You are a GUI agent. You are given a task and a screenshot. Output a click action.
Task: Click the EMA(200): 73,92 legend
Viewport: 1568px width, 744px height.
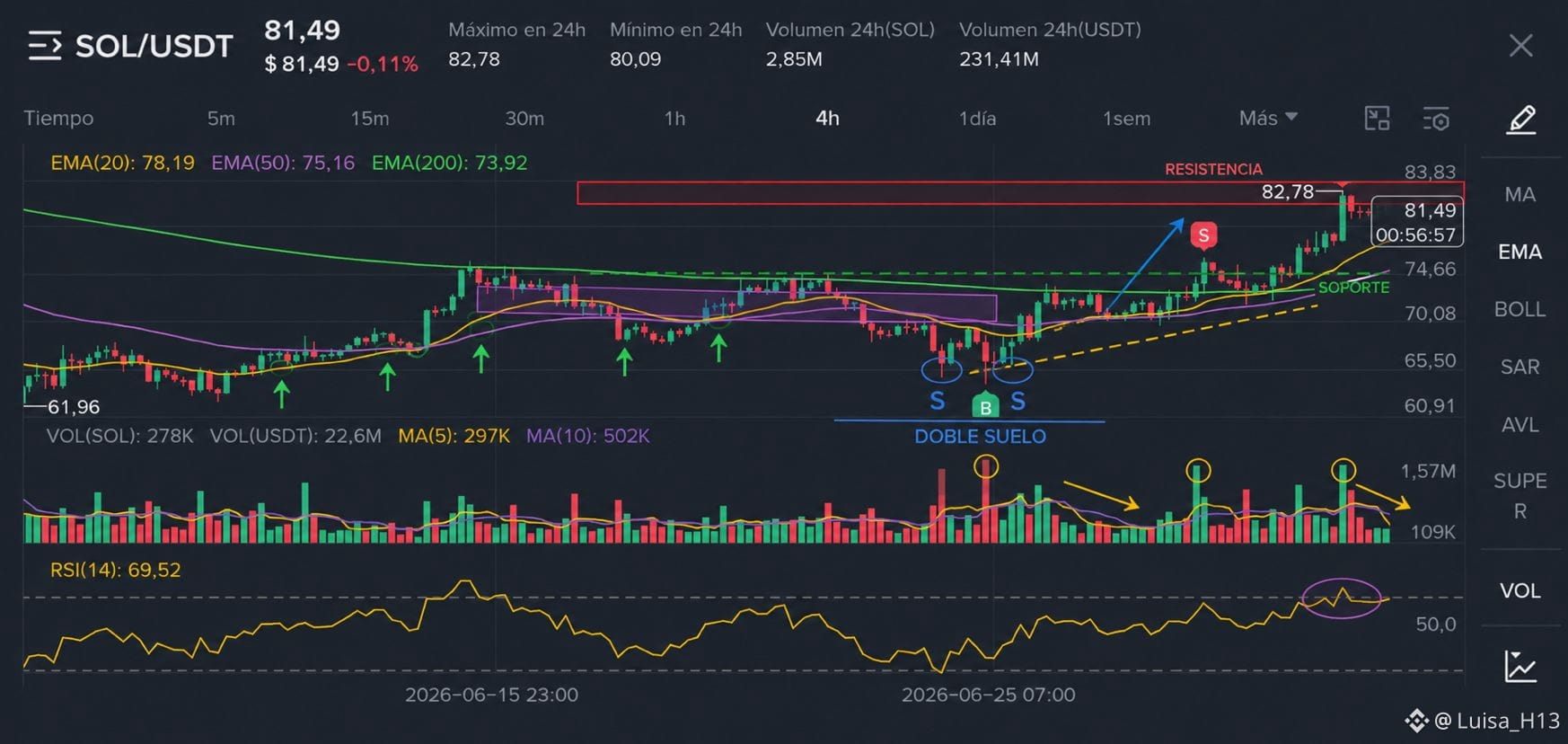(450, 163)
